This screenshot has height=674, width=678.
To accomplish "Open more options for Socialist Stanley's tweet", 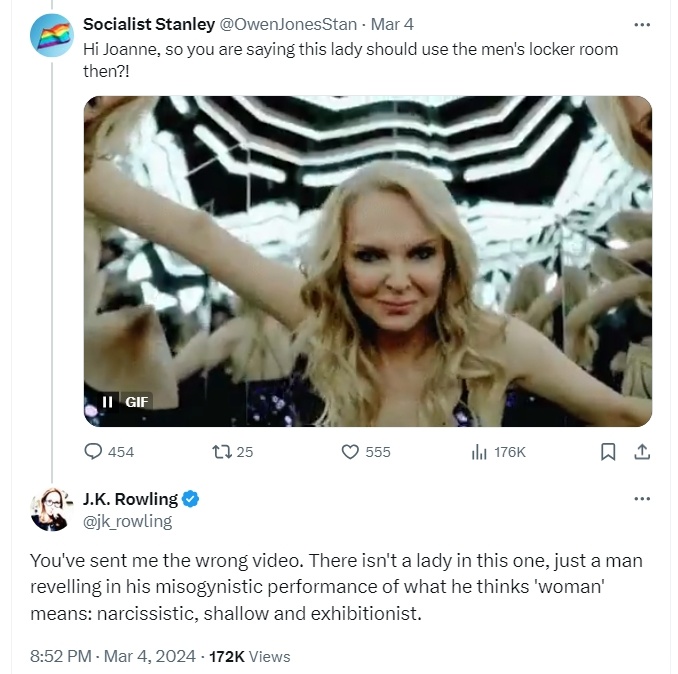I will point(642,23).
